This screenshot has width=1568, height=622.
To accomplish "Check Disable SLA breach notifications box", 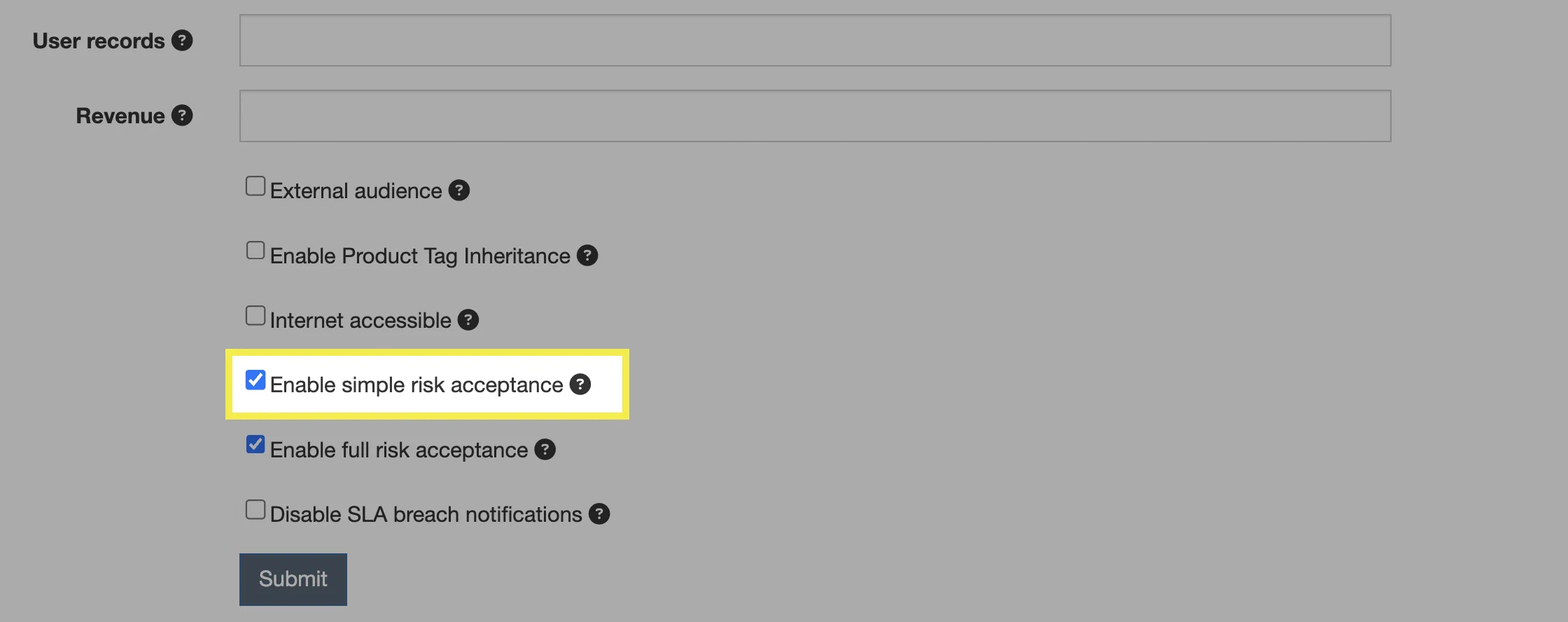I will point(255,510).
